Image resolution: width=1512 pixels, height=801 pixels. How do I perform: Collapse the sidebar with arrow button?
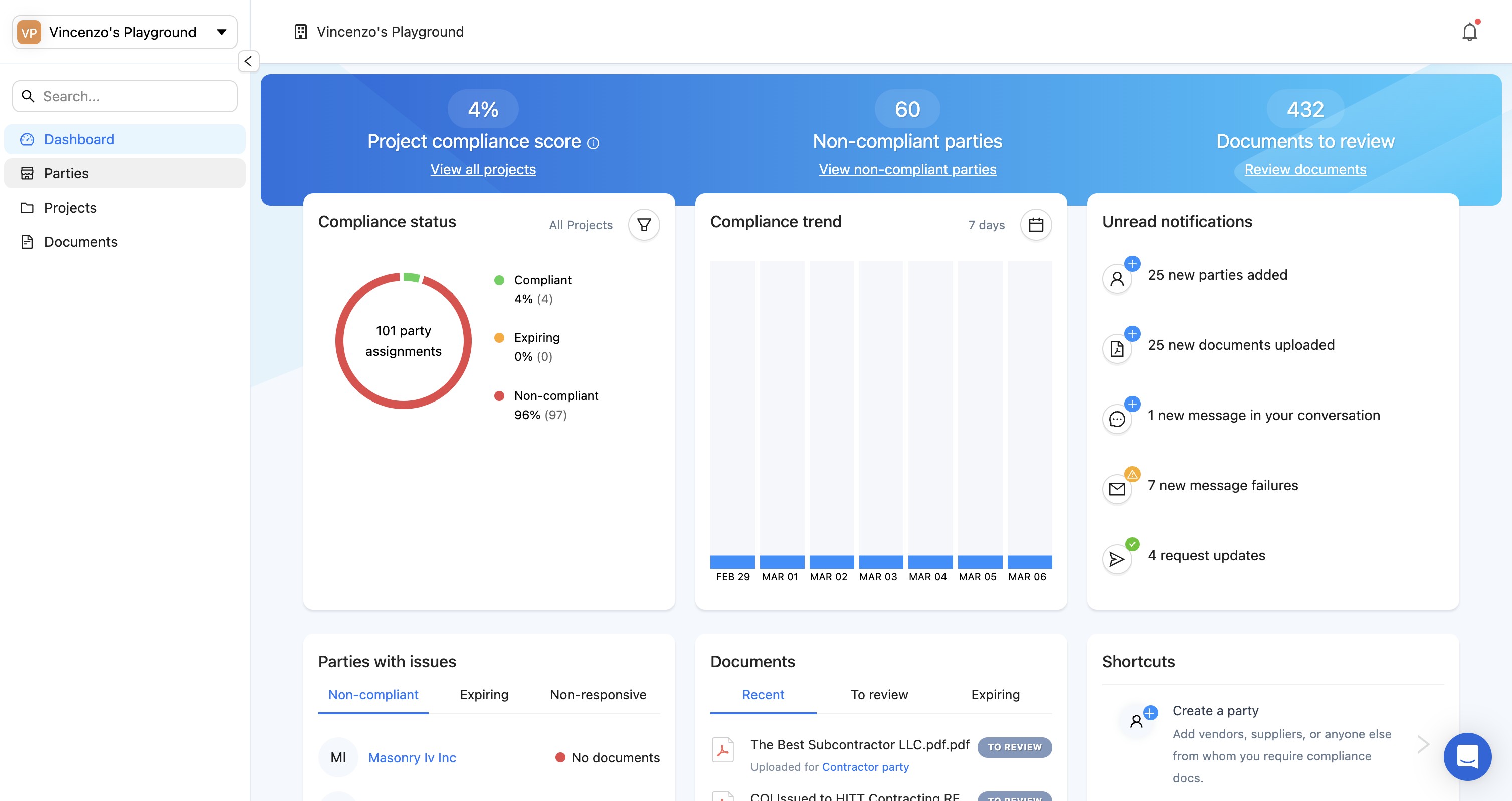click(248, 61)
